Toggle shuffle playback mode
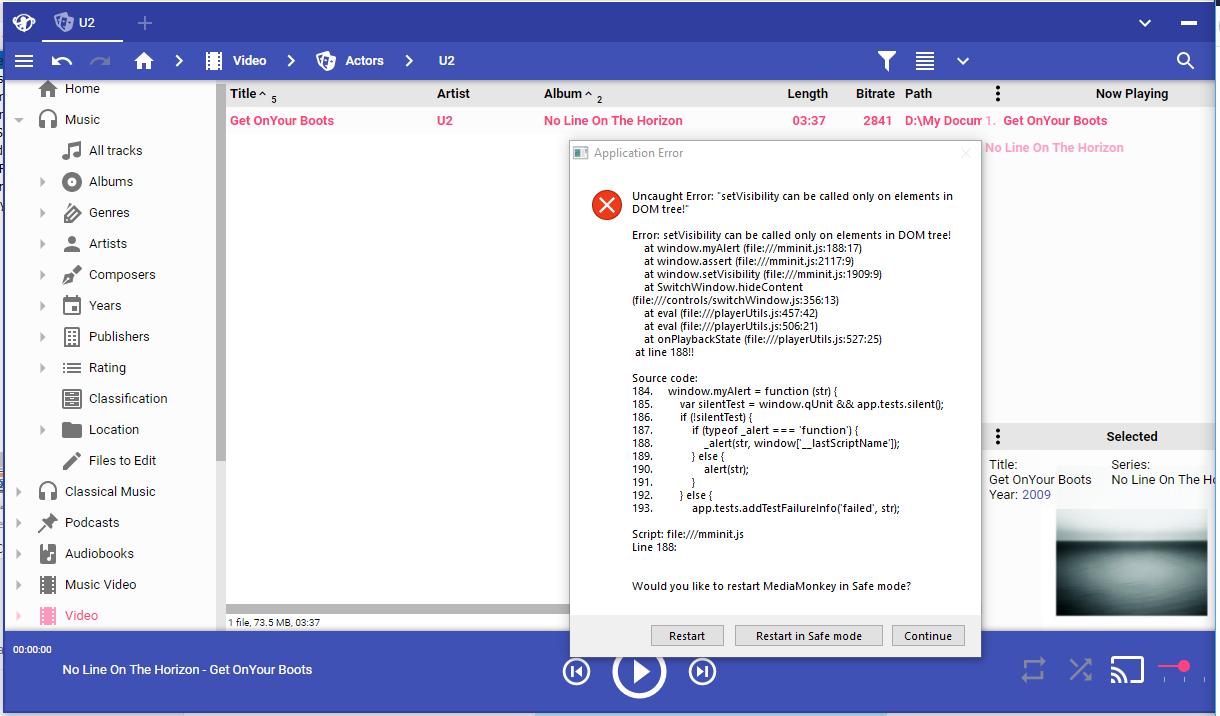 point(1080,670)
